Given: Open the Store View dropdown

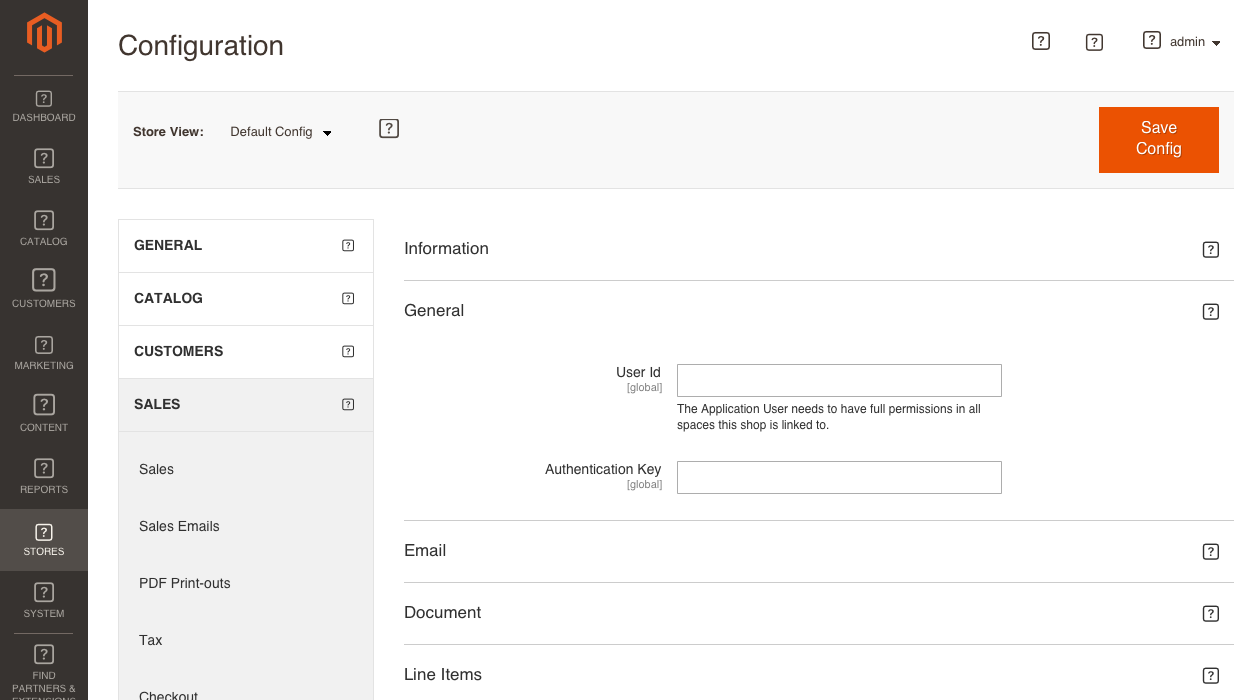Looking at the screenshot, I should pyautogui.click(x=280, y=131).
